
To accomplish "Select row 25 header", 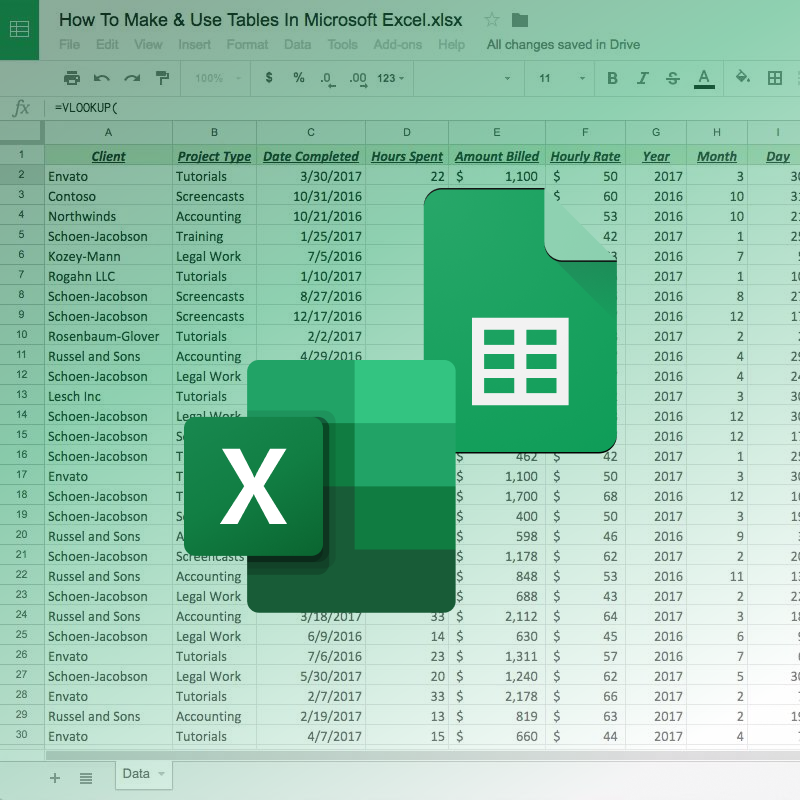I will (21, 635).
